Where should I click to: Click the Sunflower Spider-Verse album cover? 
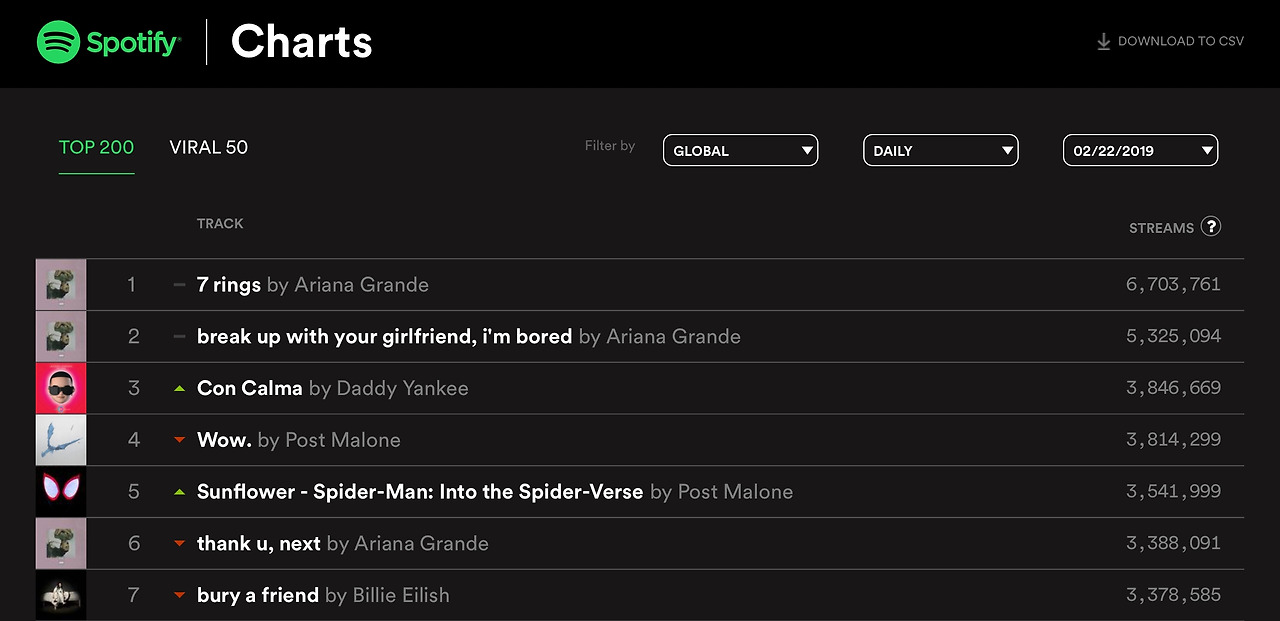click(x=61, y=492)
